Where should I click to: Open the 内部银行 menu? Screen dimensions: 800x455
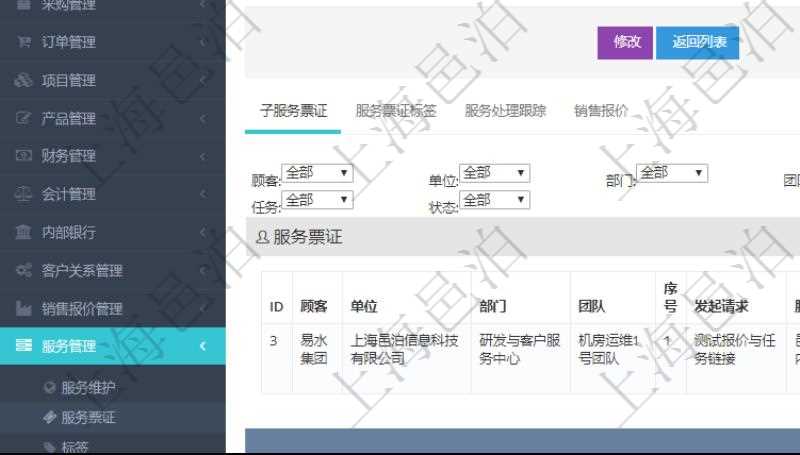(113, 232)
